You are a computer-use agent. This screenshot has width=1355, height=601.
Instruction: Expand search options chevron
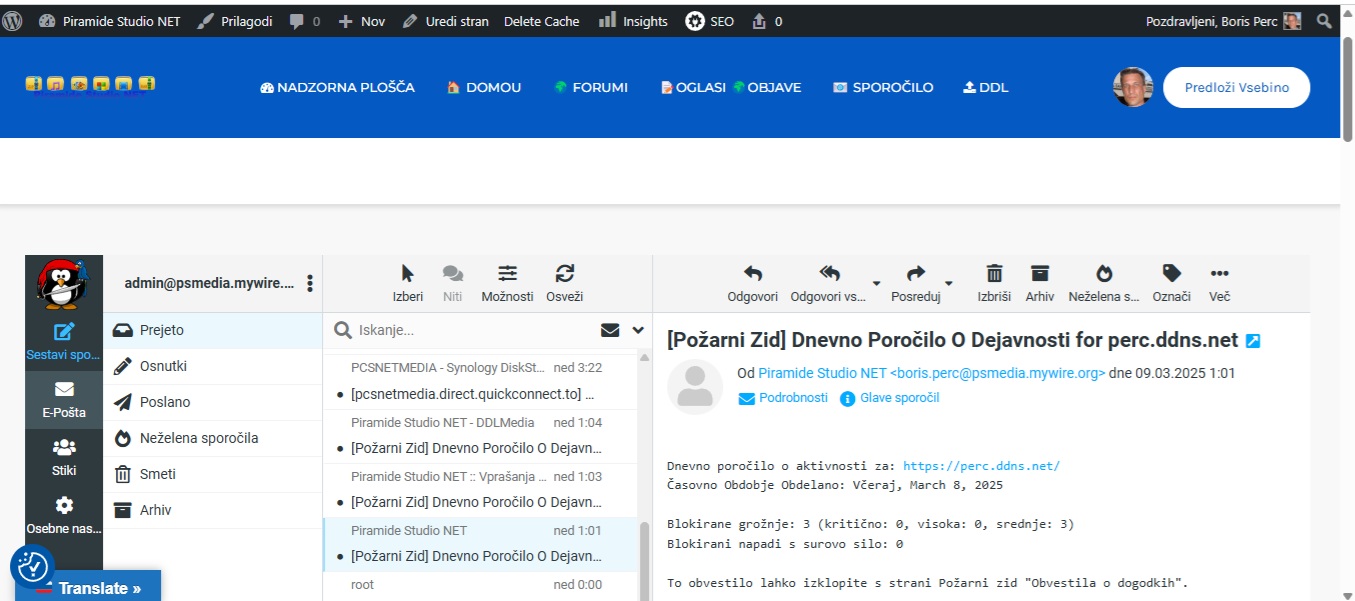click(x=638, y=330)
